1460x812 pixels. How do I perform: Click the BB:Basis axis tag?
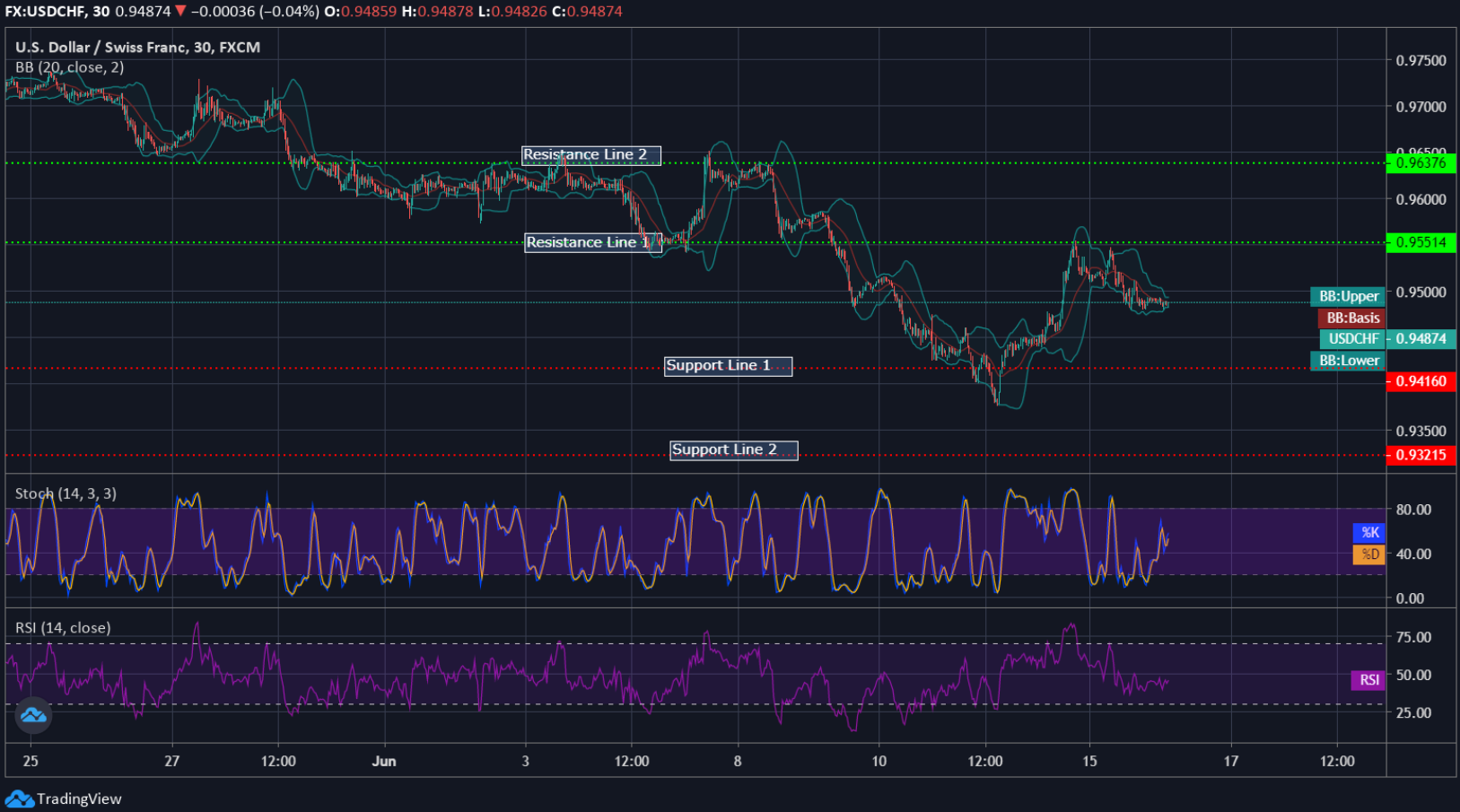click(x=1353, y=318)
